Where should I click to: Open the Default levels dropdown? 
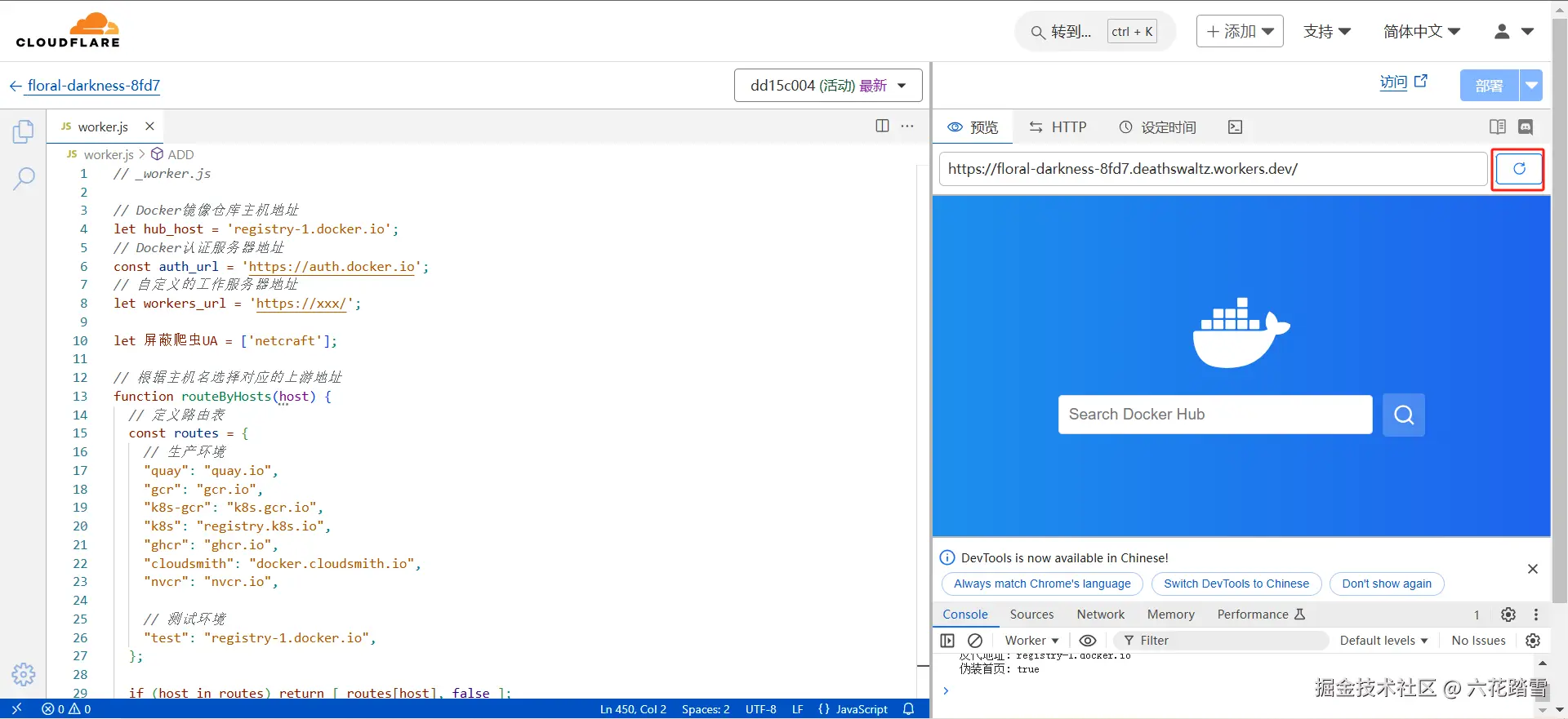pos(1383,641)
